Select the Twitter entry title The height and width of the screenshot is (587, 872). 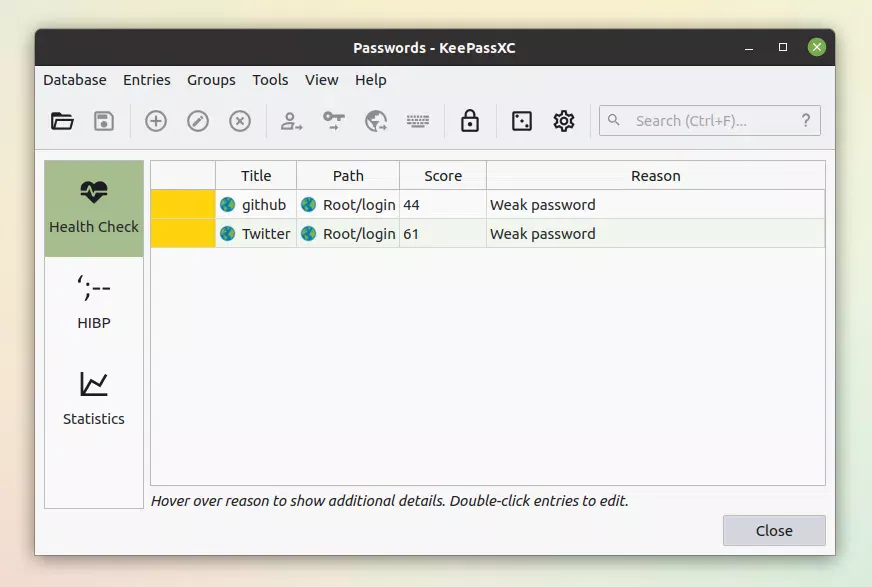pos(266,233)
